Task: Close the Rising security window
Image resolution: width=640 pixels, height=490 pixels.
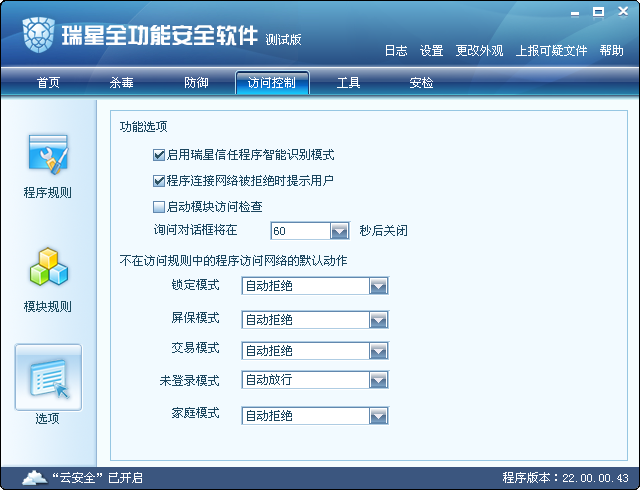Action: tap(623, 11)
